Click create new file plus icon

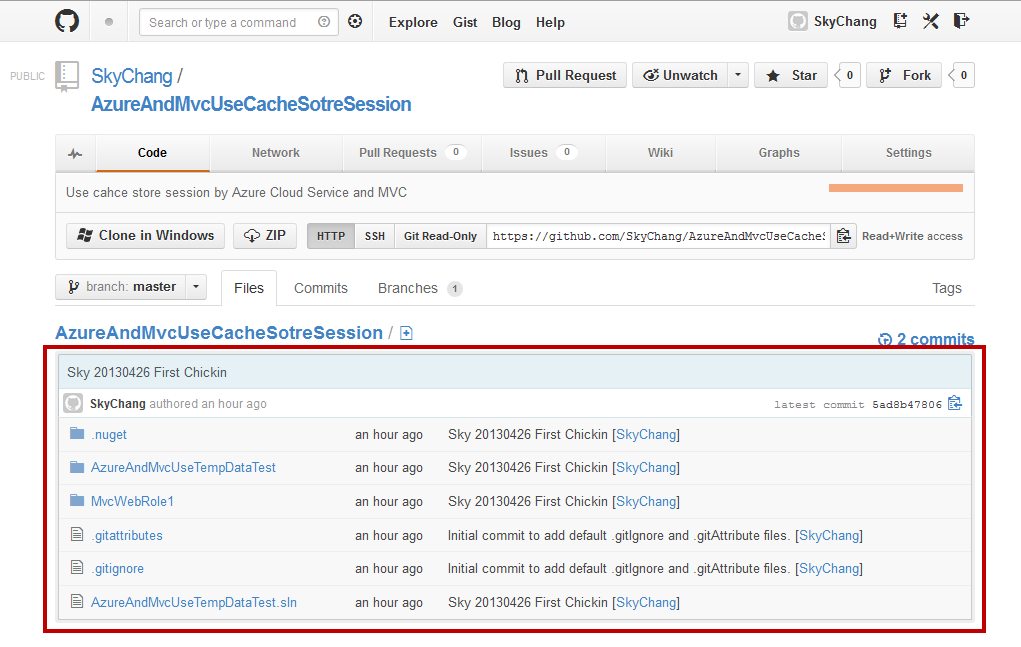pos(406,333)
